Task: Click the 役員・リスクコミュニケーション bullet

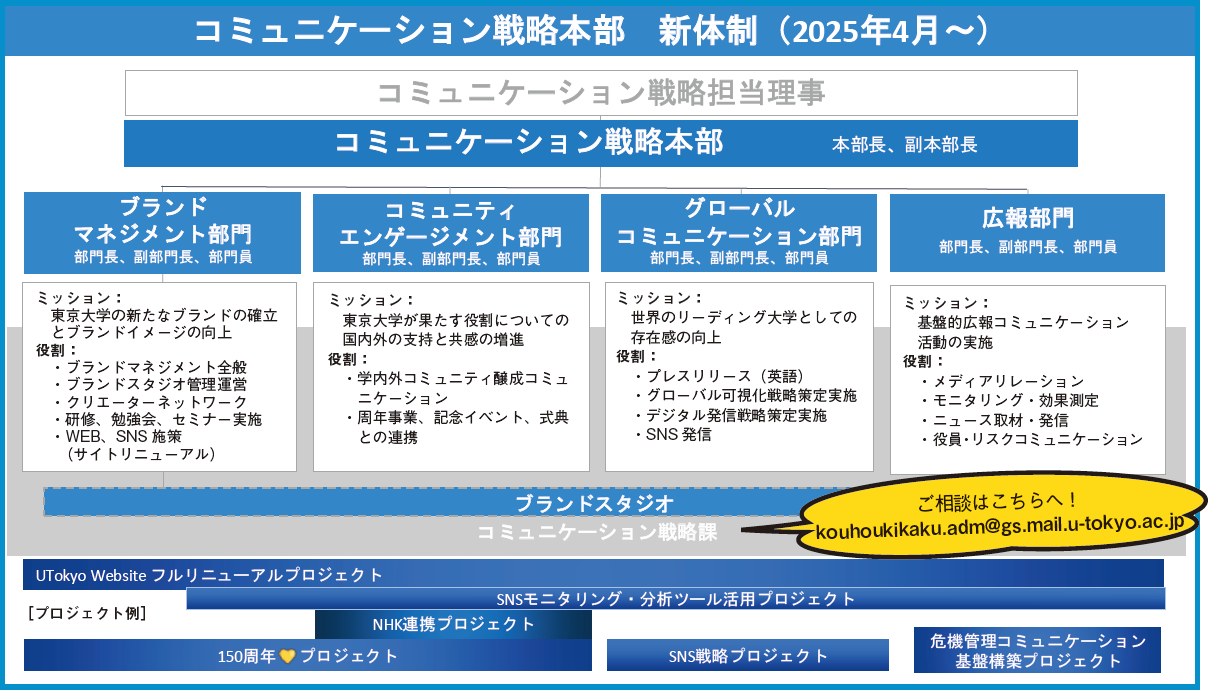Action: click(1030, 439)
